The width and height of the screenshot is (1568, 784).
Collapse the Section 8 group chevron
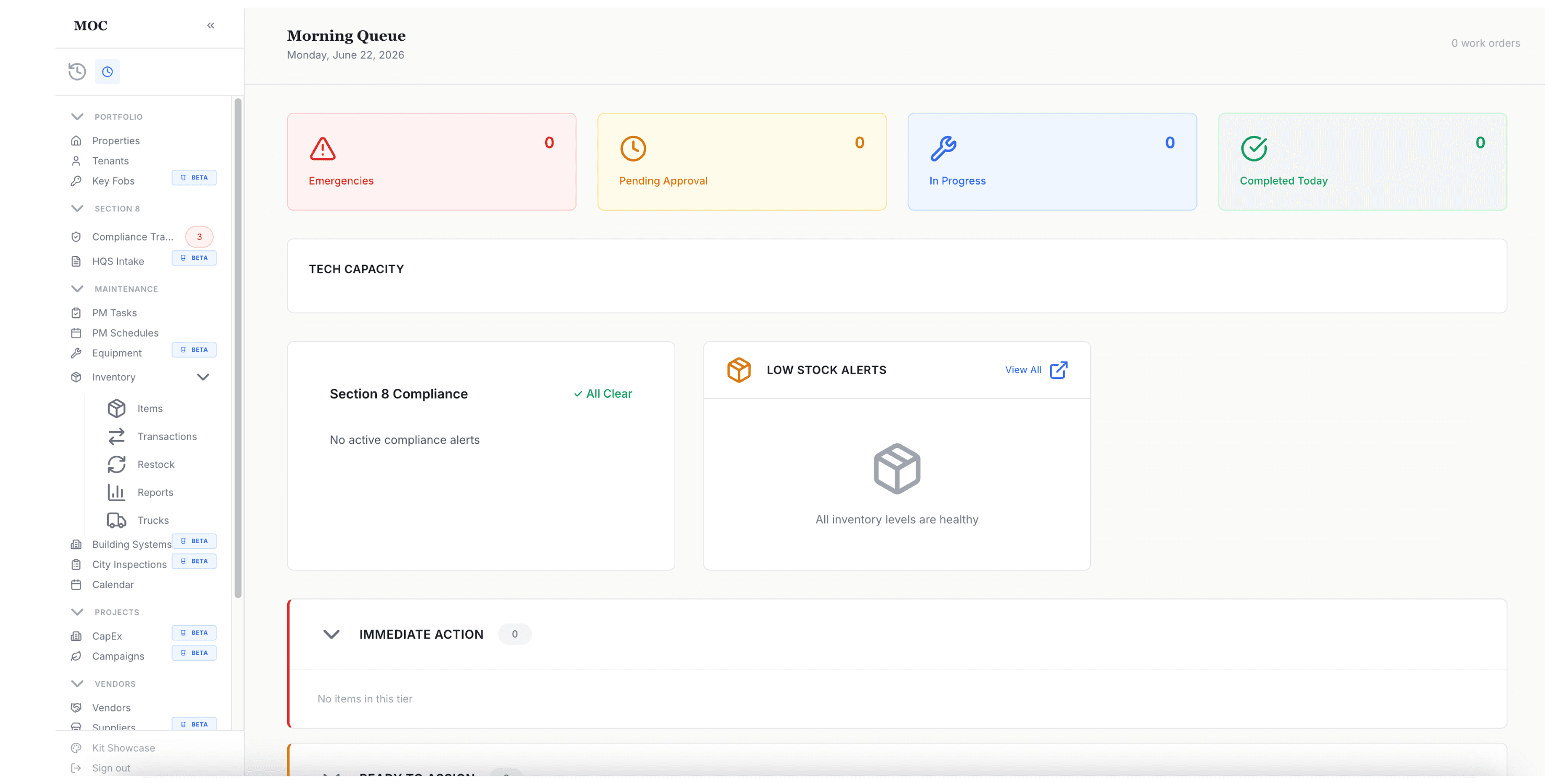[77, 208]
